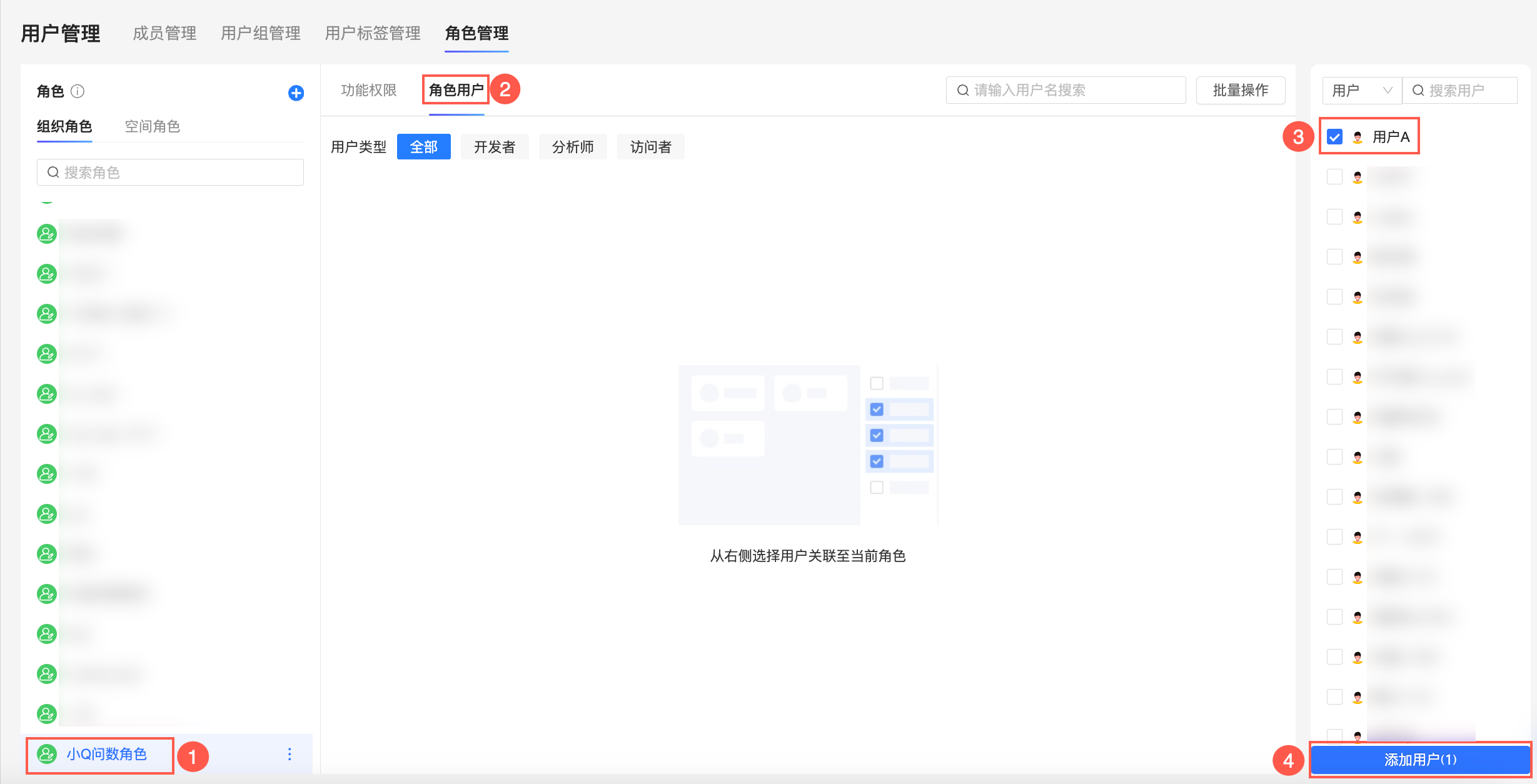1537x784 pixels.
Task: Click the green role icon of 小Q问数角色
Action: click(x=47, y=754)
